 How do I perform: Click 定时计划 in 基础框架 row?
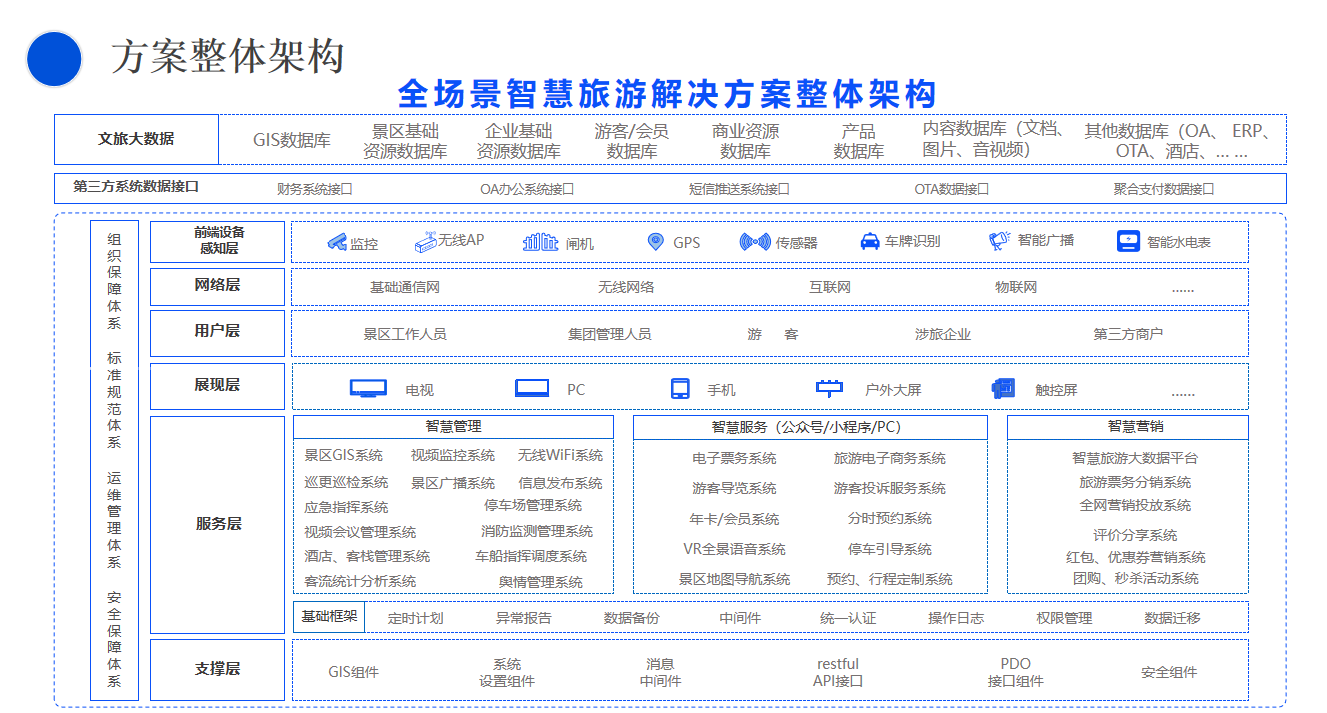pyautogui.click(x=416, y=618)
